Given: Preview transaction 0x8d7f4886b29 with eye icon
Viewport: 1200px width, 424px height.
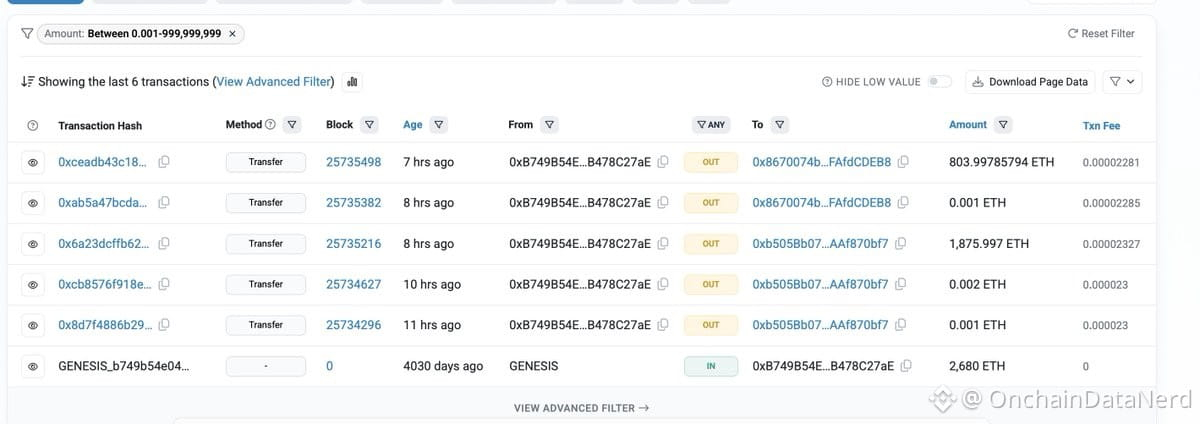Looking at the screenshot, I should [33, 326].
